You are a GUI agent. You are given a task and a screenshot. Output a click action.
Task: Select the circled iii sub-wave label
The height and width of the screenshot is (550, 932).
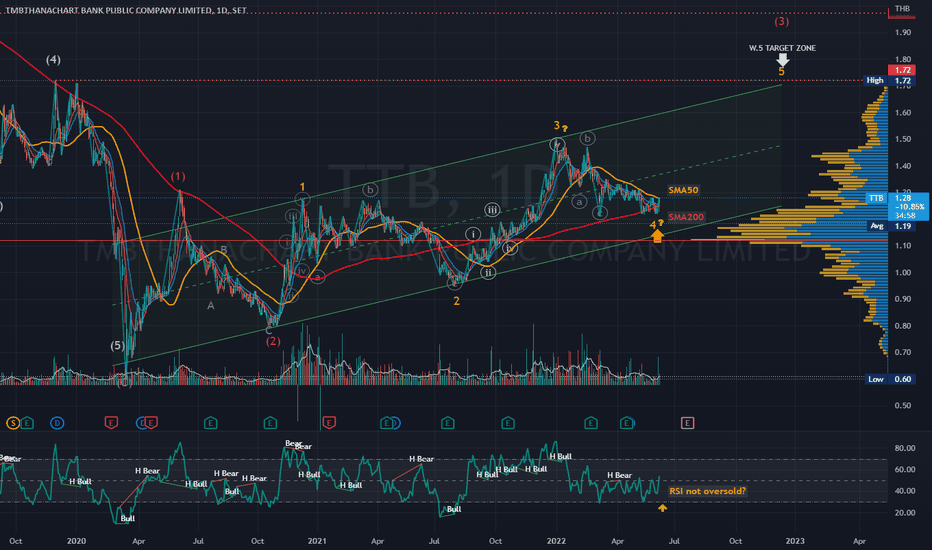(x=492, y=209)
